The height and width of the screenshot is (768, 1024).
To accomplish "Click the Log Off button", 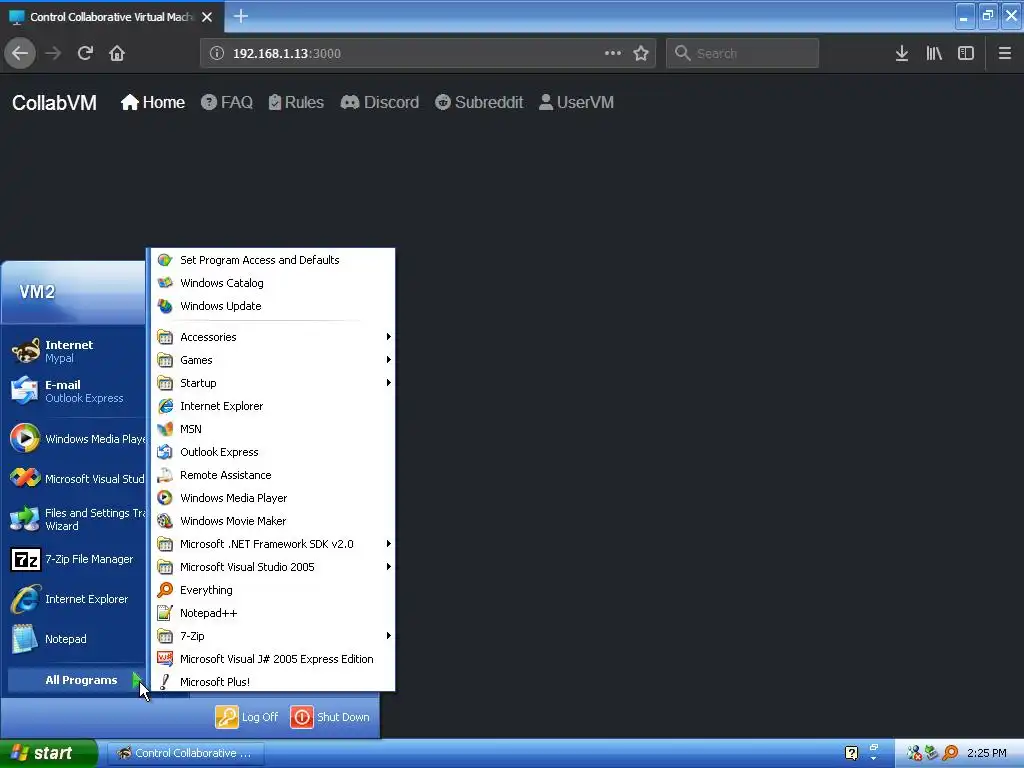I will pyautogui.click(x=247, y=716).
